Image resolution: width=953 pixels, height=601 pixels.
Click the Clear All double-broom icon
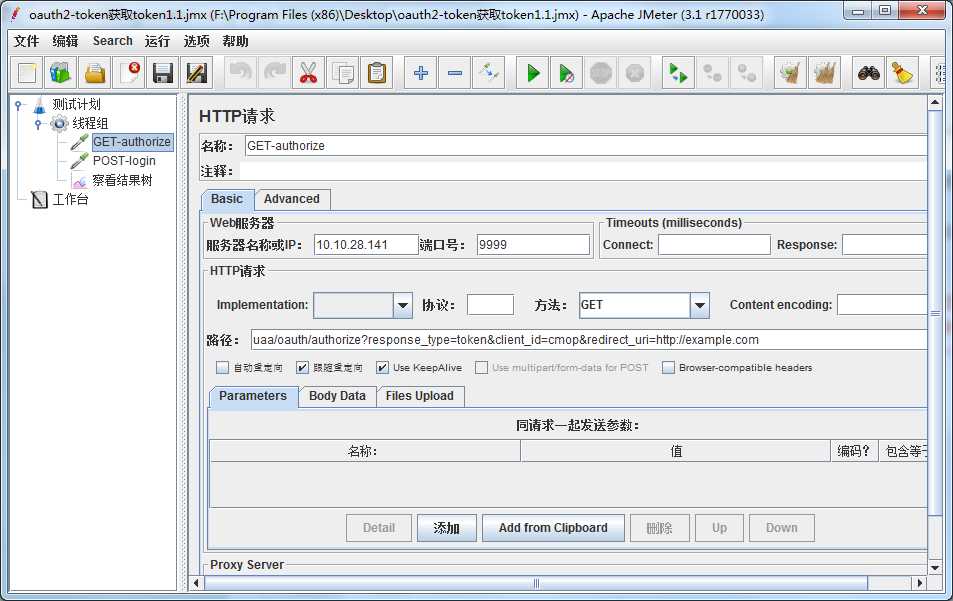(825, 73)
